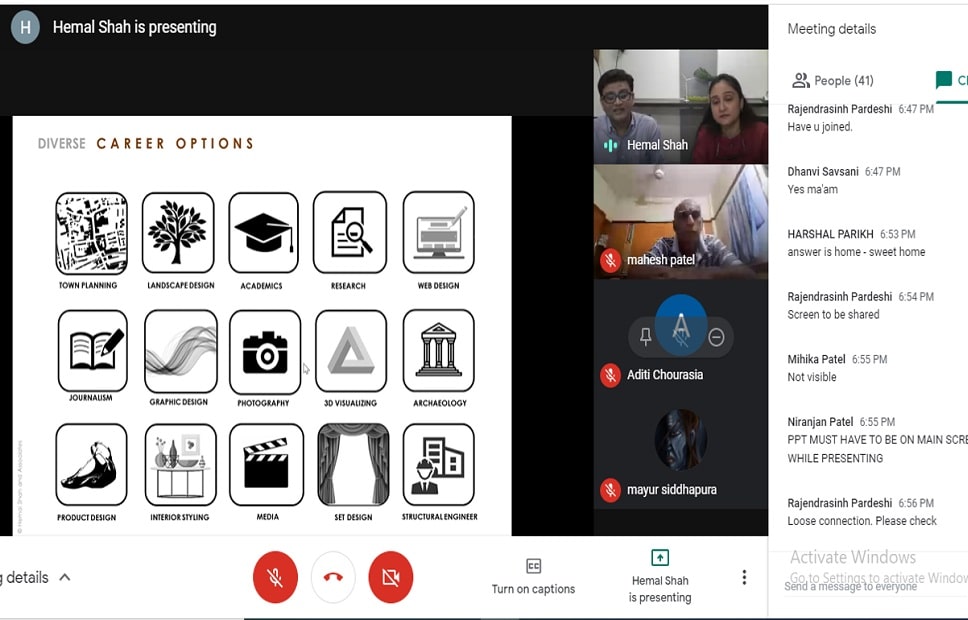This screenshot has width=968, height=620.
Task: Click Hemal Shah's audio speaking indicator icon
Action: point(610,145)
